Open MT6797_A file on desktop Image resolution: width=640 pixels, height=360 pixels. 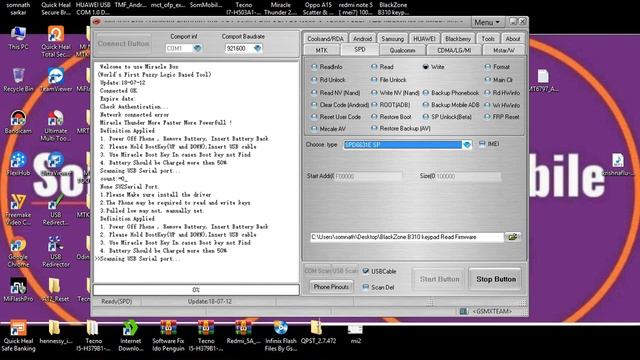pos(543,80)
